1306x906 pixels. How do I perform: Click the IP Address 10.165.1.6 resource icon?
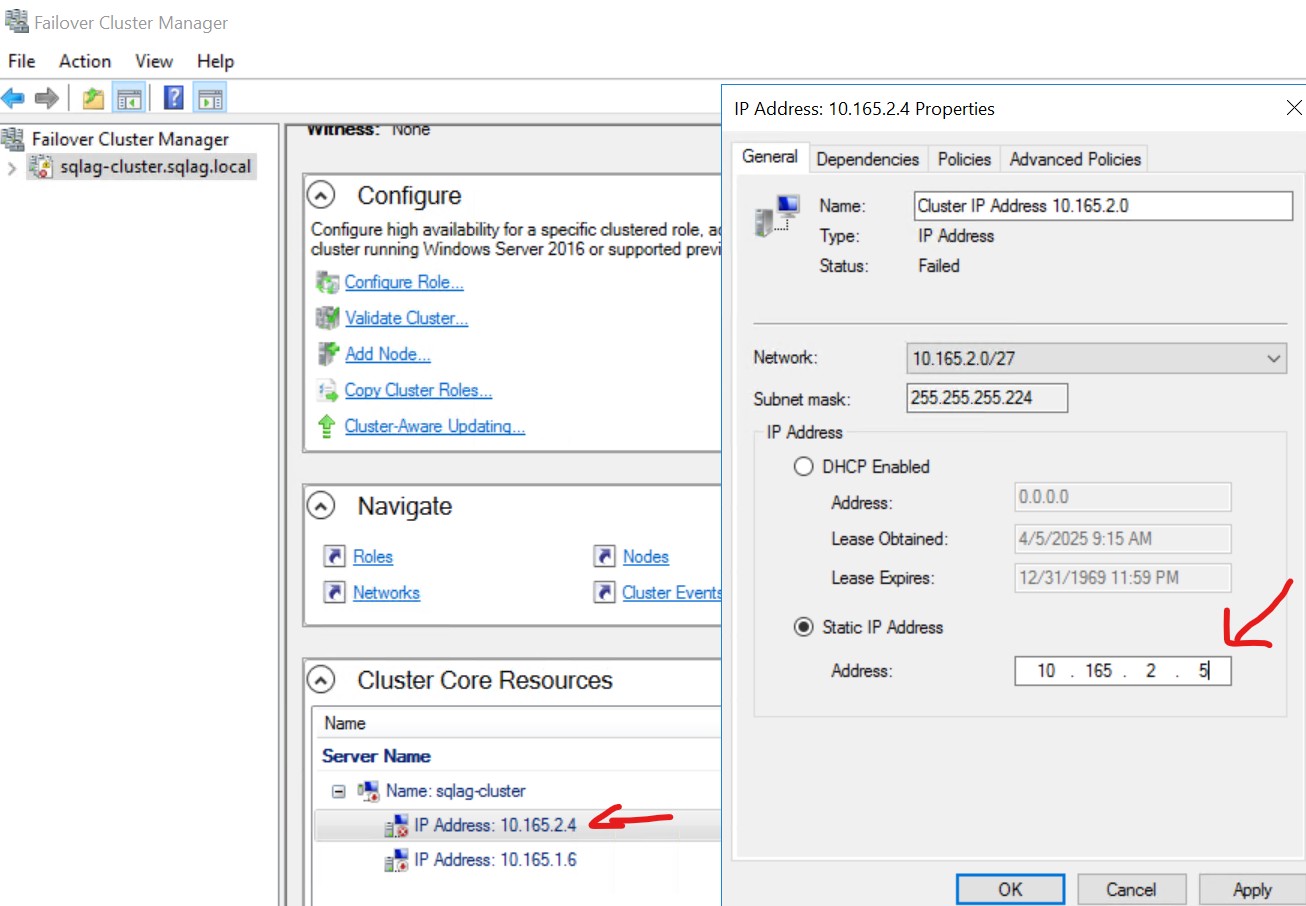point(396,860)
